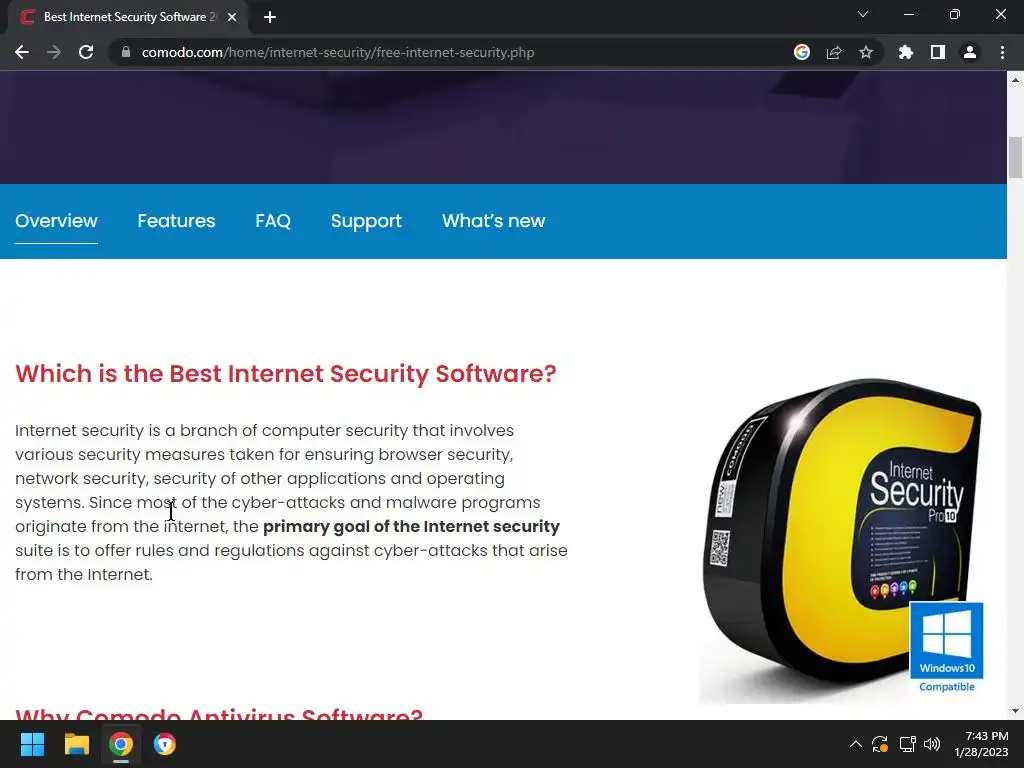The width and height of the screenshot is (1024, 768).
Task: Open the Windows Start menu
Action: [x=32, y=744]
